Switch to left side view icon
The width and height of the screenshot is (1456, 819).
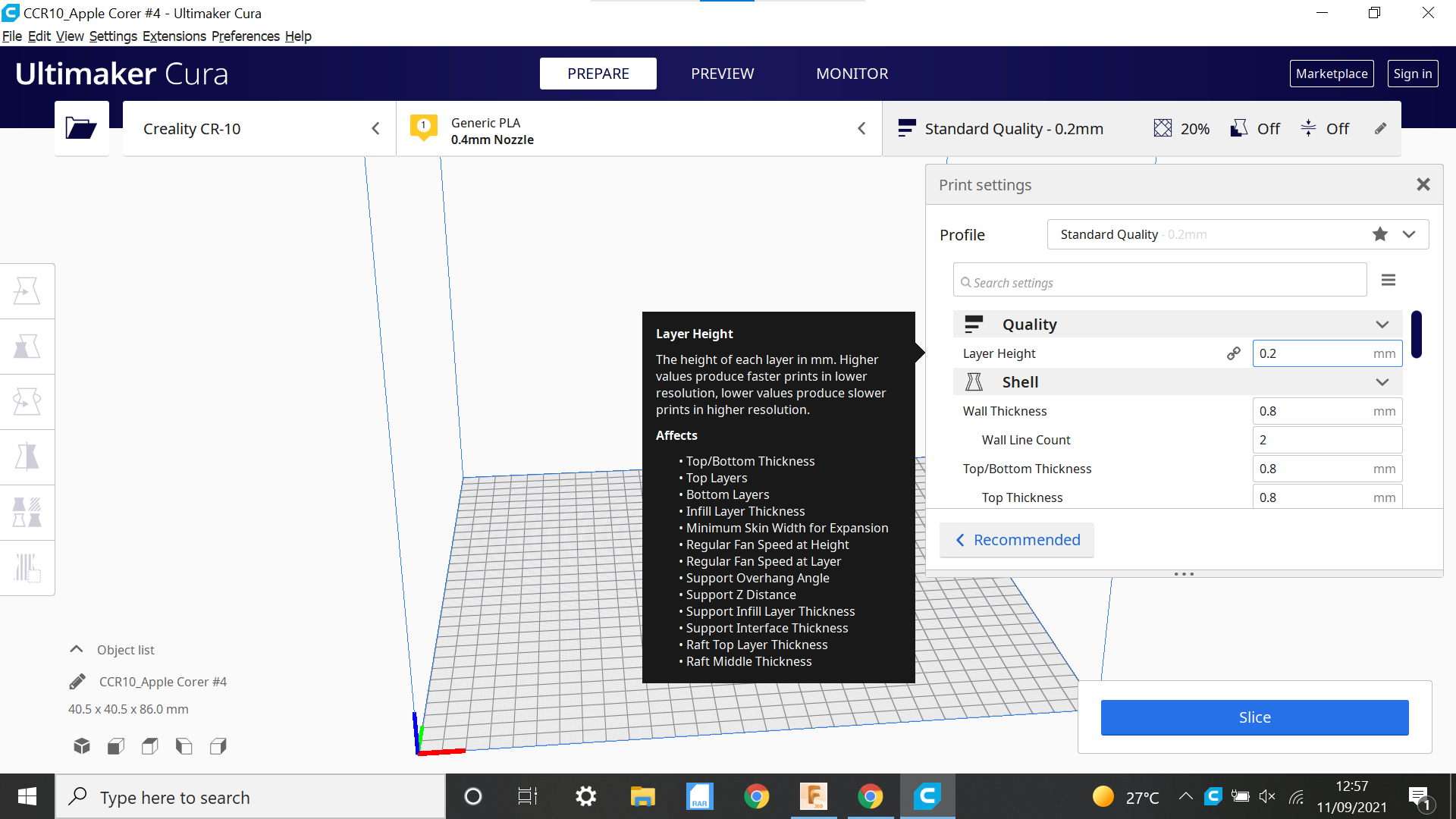coord(184,746)
